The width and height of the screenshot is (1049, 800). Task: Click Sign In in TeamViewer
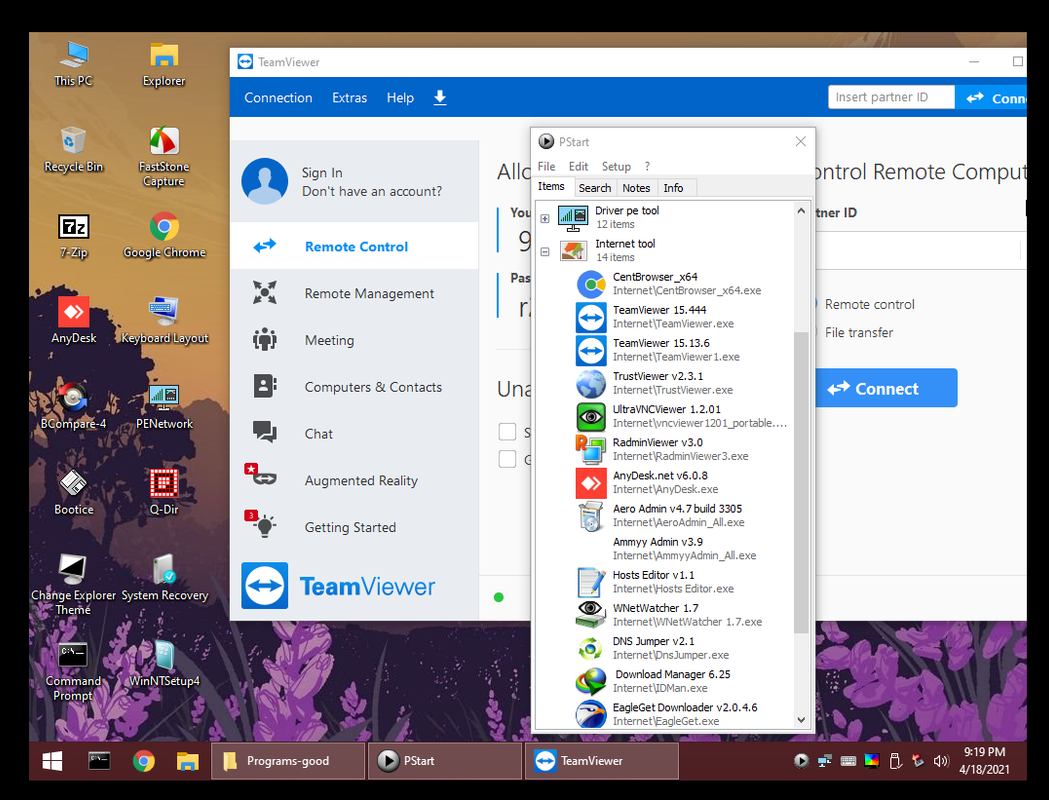click(x=322, y=173)
